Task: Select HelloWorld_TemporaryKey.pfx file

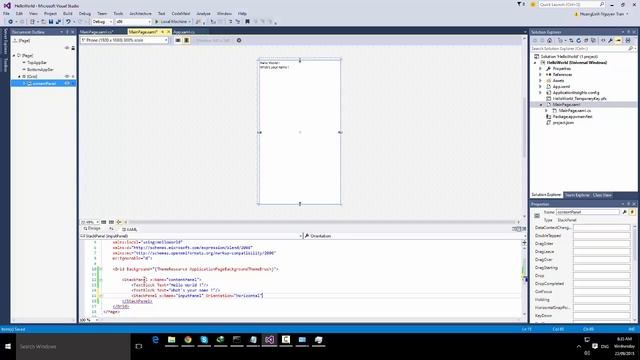Action: [580, 98]
